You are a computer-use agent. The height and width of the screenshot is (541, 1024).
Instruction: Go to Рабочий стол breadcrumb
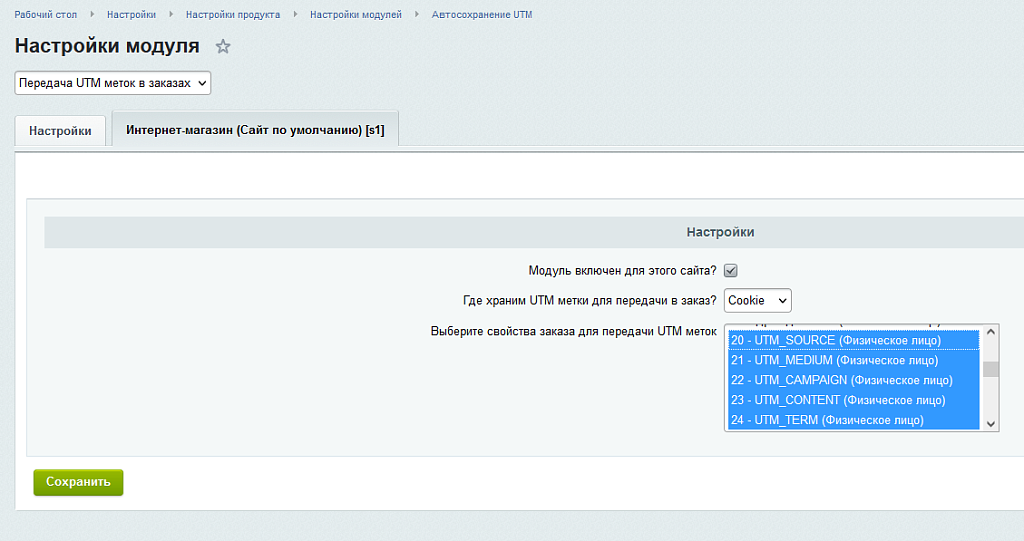(46, 15)
